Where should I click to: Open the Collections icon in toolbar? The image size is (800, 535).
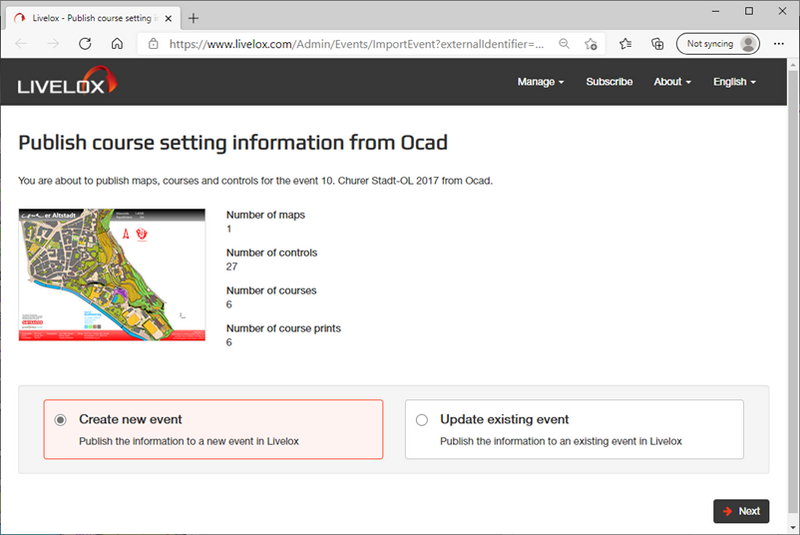click(x=658, y=44)
